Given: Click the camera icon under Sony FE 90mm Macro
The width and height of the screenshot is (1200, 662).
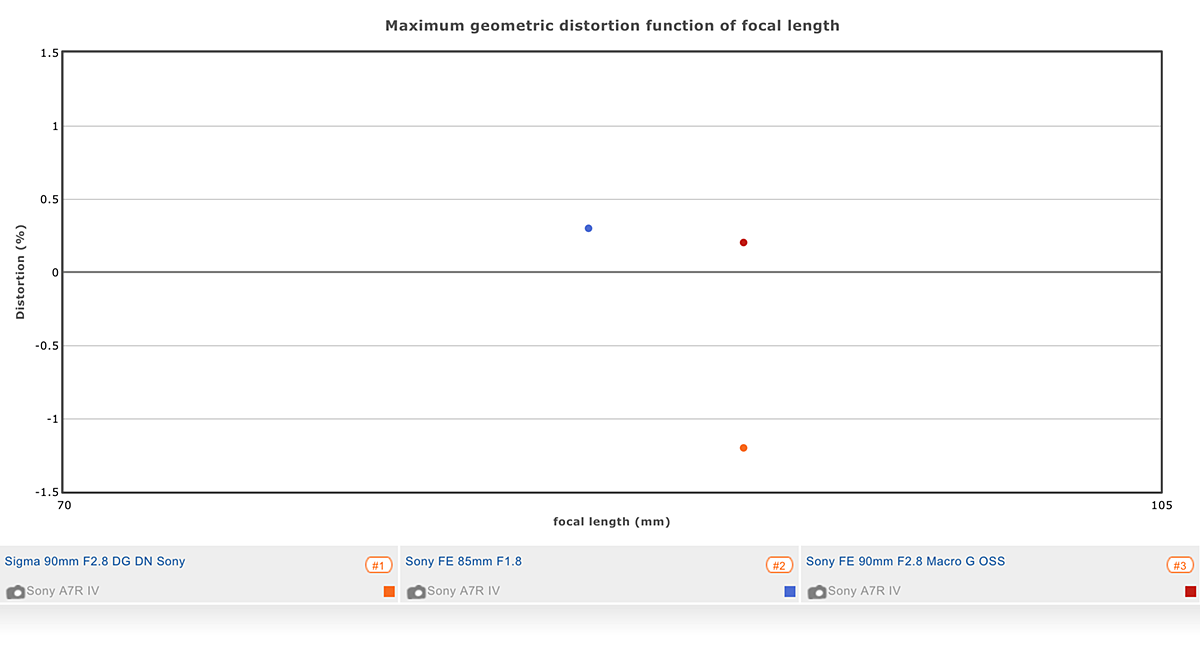Looking at the screenshot, I should (817, 592).
